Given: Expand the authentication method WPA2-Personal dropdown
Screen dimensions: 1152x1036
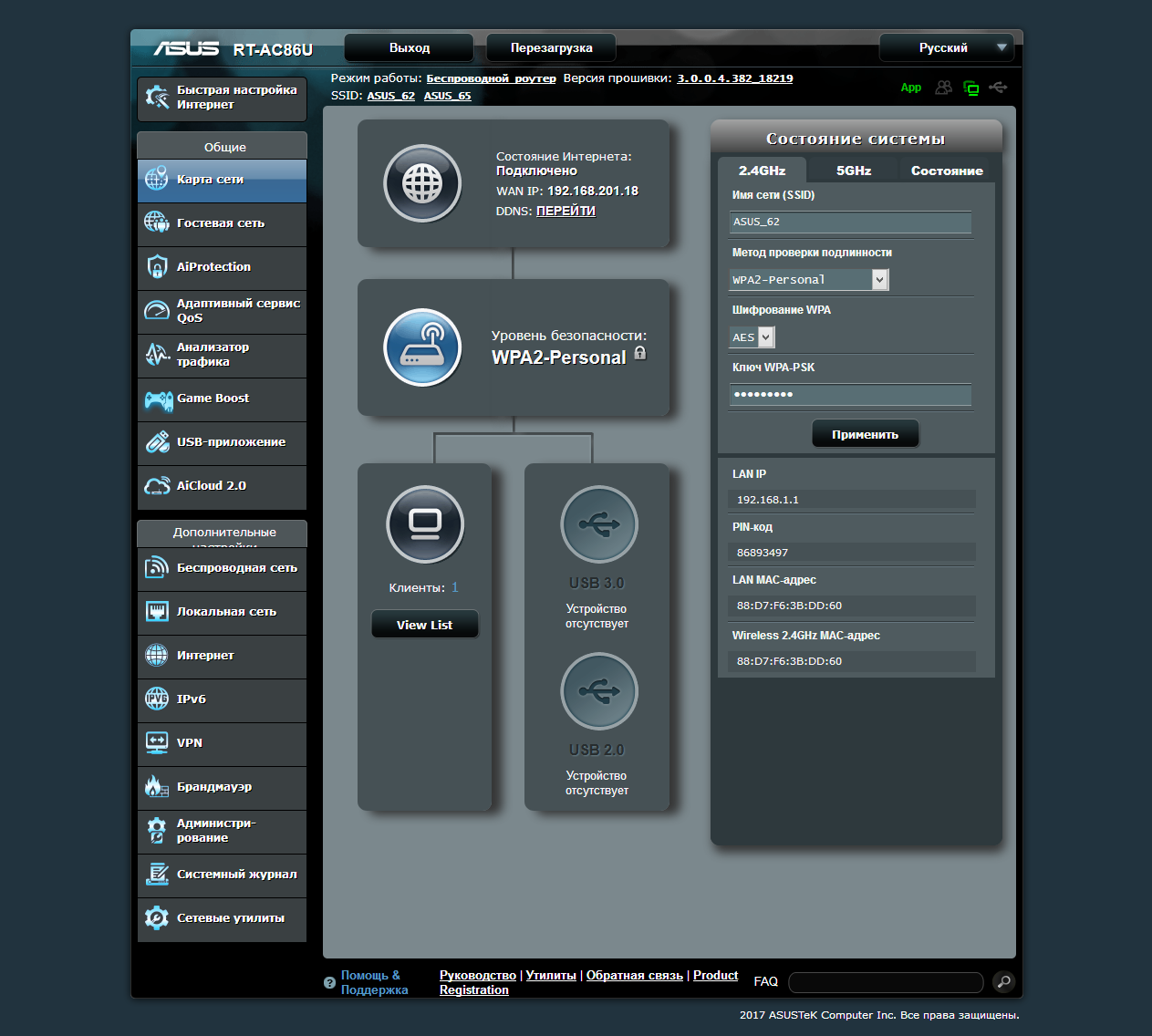Looking at the screenshot, I should (x=808, y=280).
